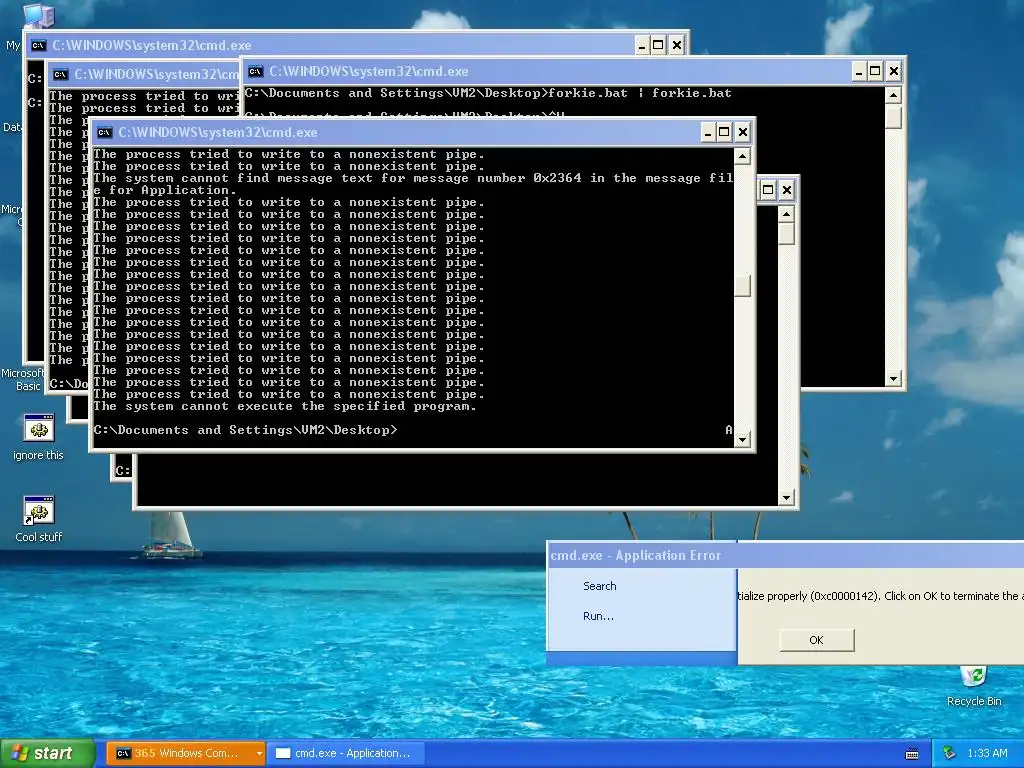Click the cmd icon of the forkie.bat window title bar

tap(256, 71)
